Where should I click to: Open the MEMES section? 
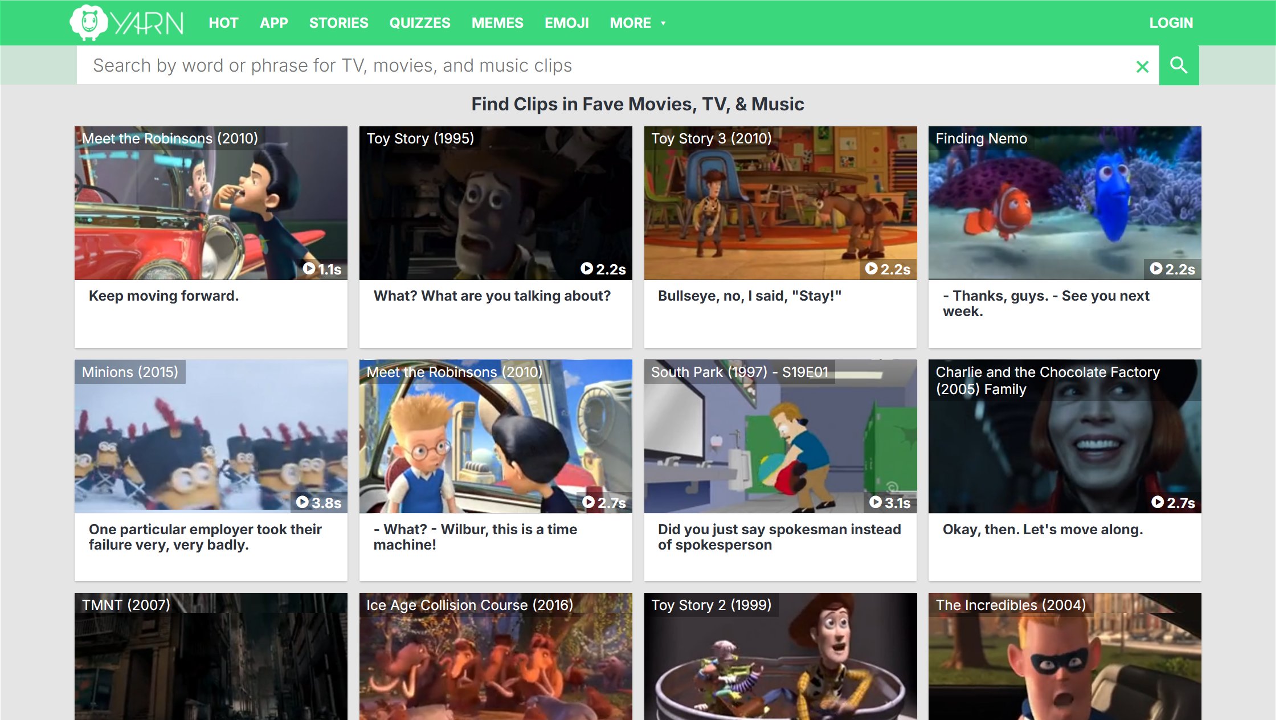tap(497, 22)
